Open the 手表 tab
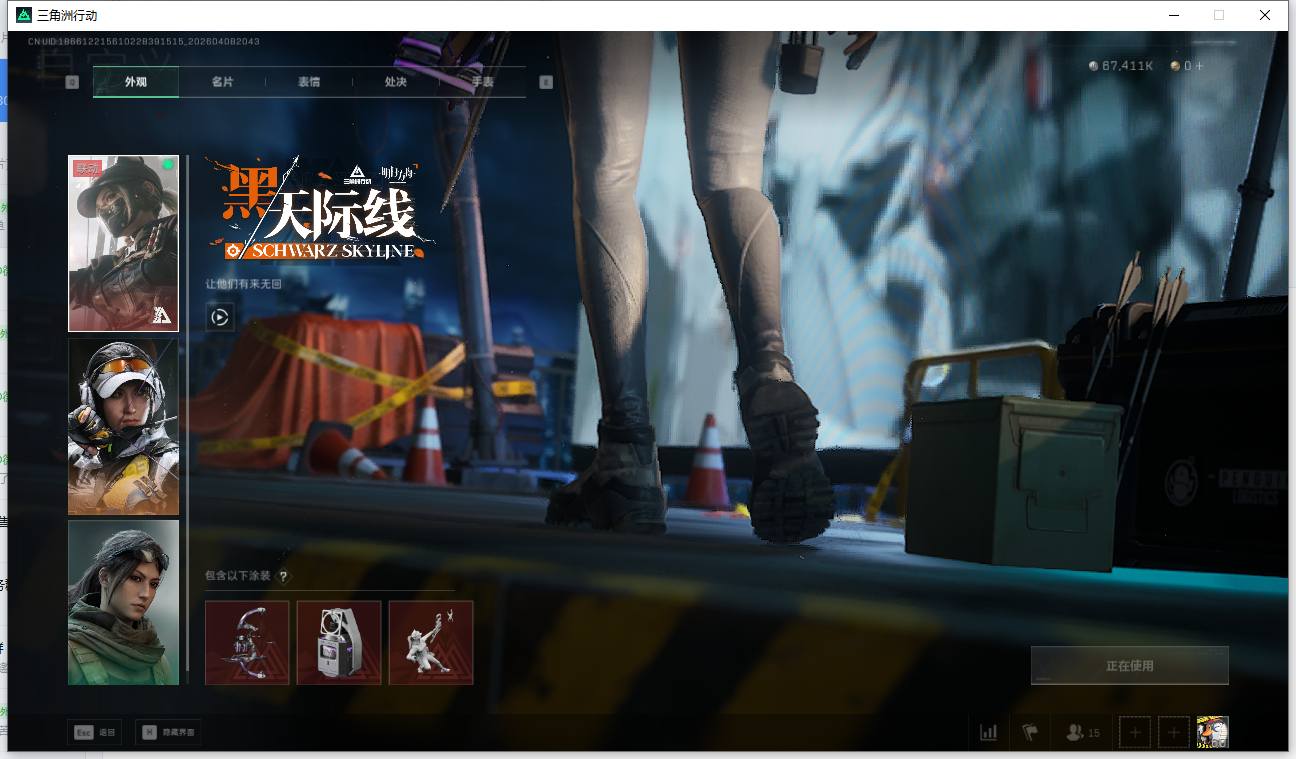 click(482, 82)
